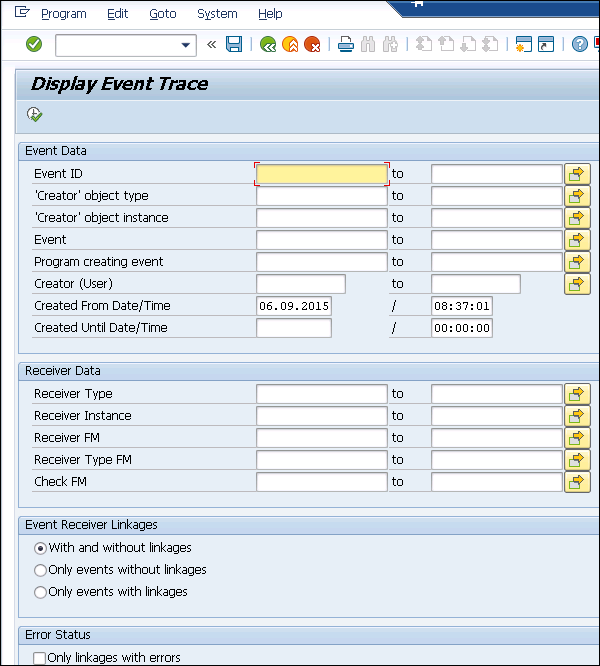Click the Created From time field 08:37:01

coord(462,306)
